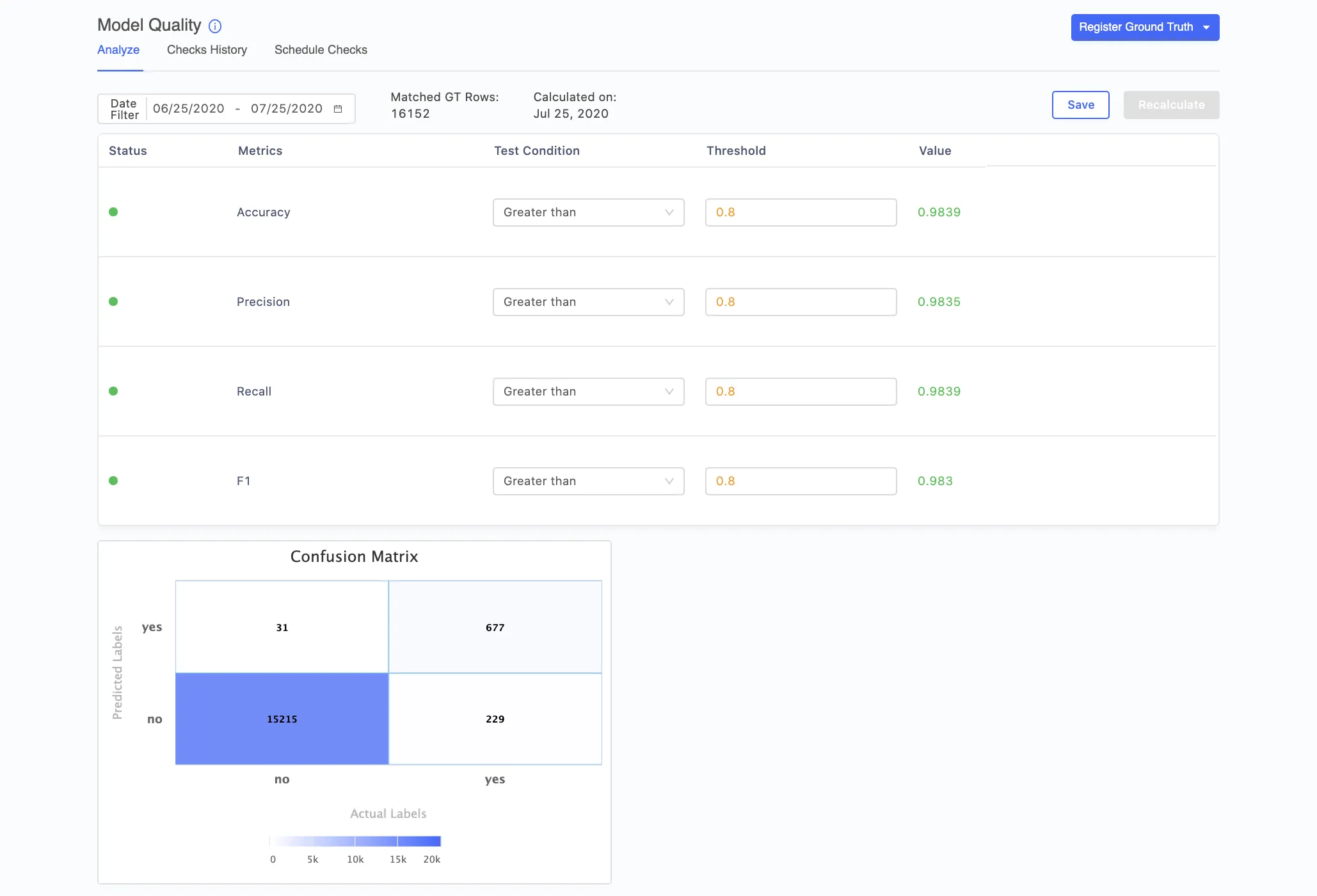Click the start date 06/25/2020 field

[189, 109]
